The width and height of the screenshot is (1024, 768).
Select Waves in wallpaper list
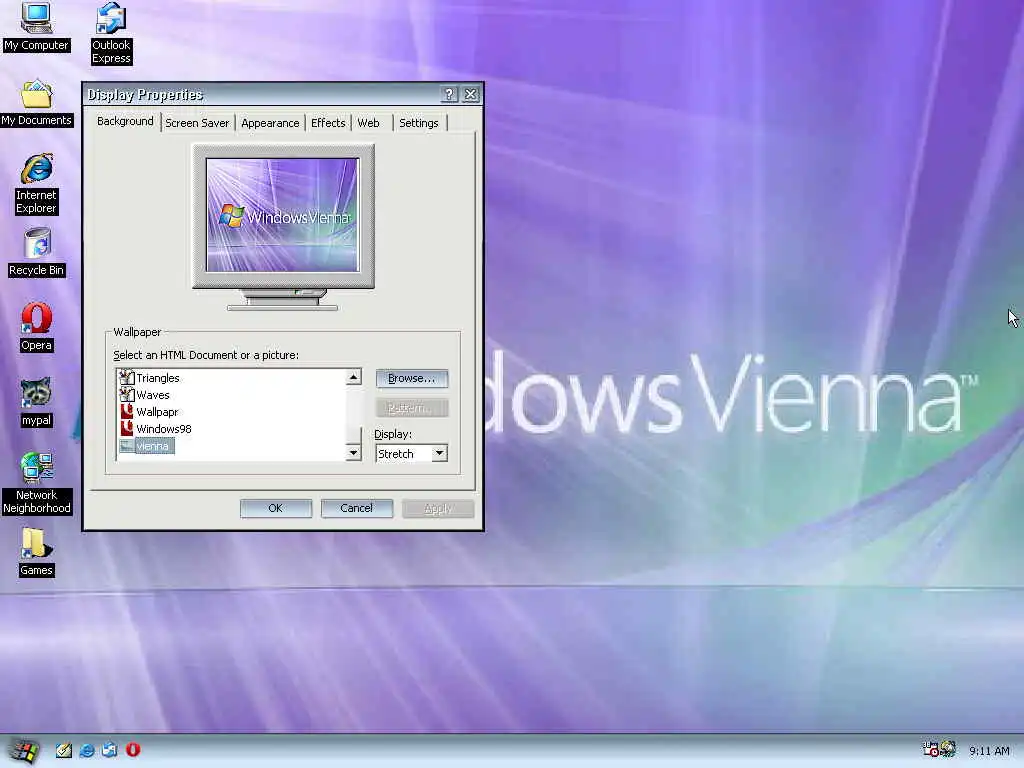coord(153,395)
